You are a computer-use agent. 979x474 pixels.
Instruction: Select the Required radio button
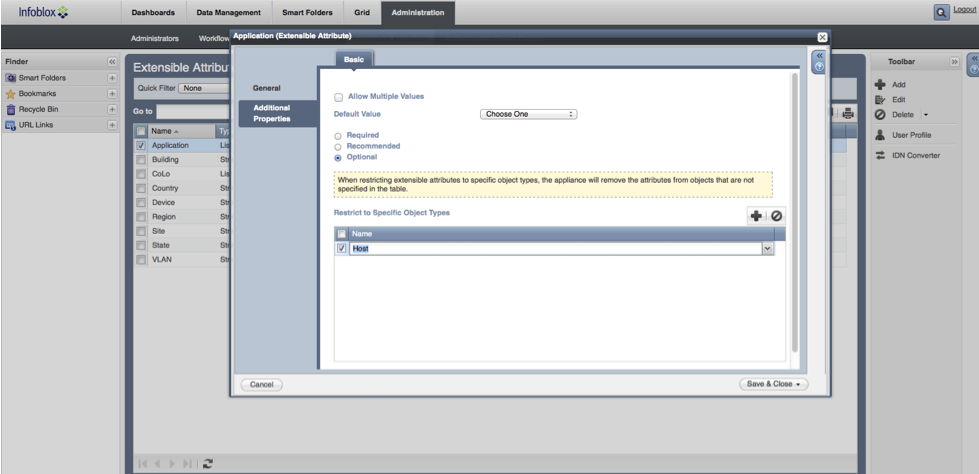point(338,136)
